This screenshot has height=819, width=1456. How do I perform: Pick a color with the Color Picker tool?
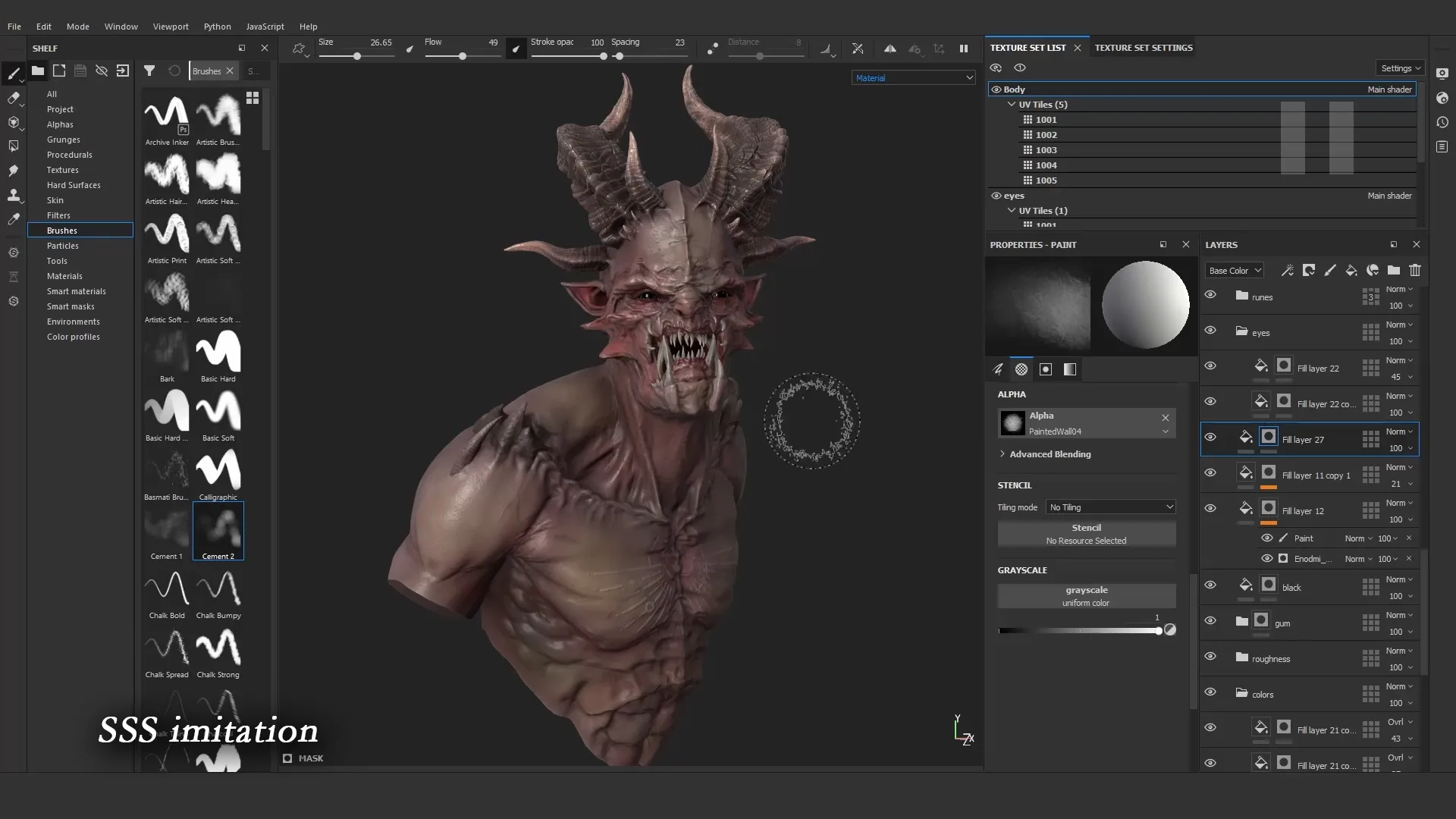click(x=14, y=220)
